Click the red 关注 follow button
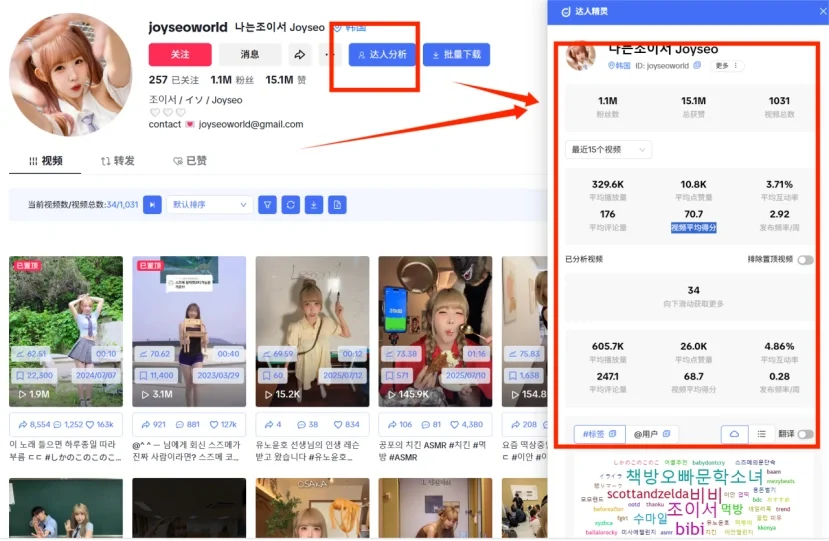The height and width of the screenshot is (541, 829). tap(180, 54)
